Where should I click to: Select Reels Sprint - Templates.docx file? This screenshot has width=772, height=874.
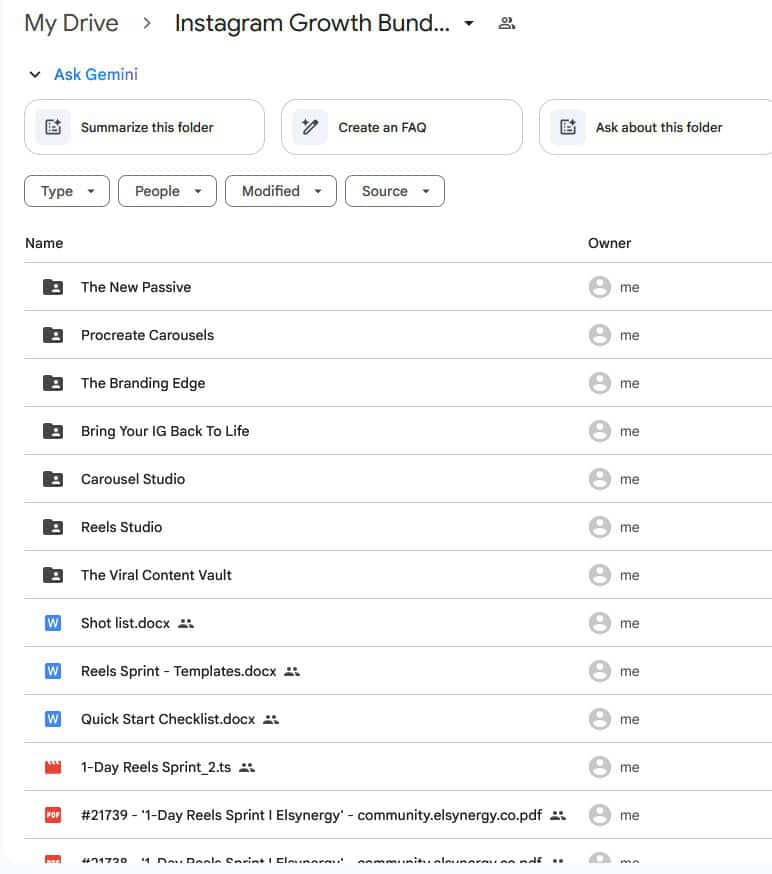[178, 671]
